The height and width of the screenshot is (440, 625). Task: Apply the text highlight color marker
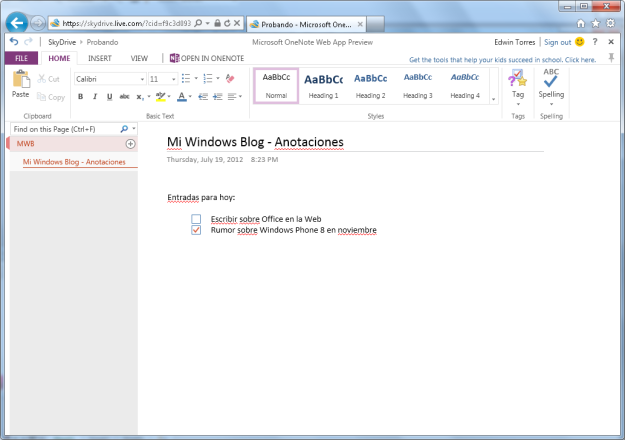coord(161,96)
